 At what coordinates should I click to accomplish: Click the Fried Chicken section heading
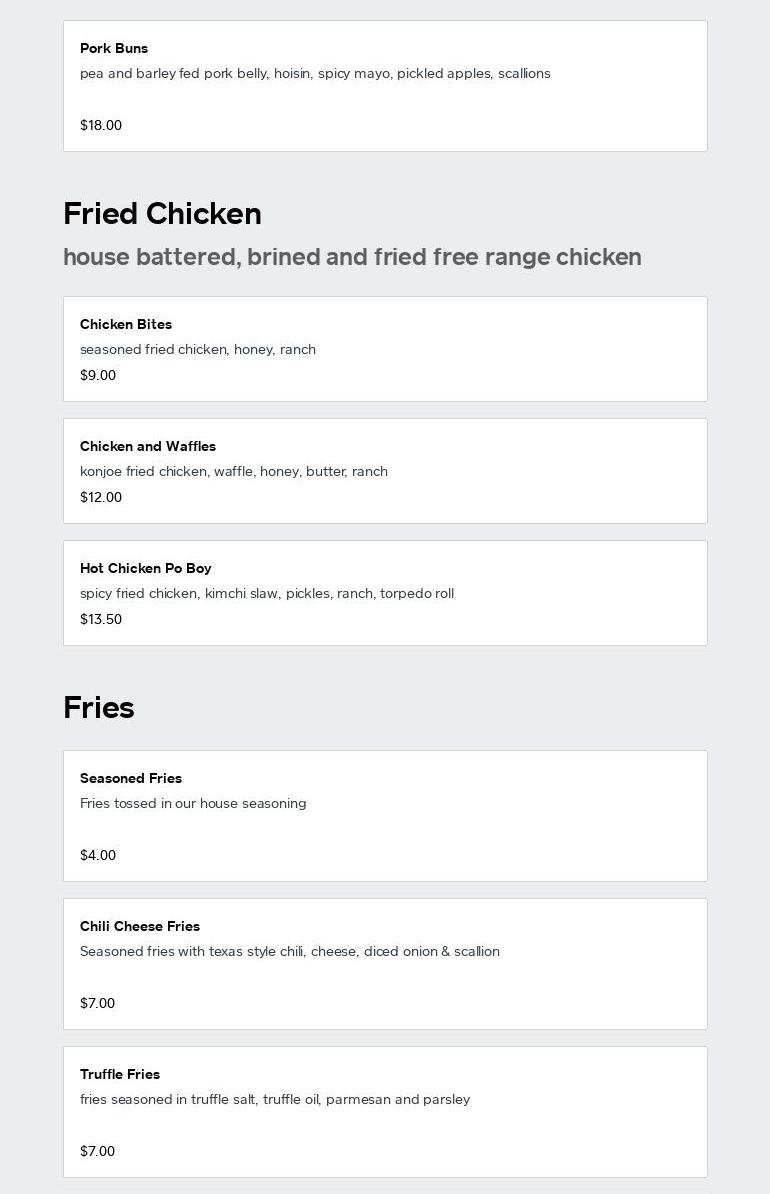(162, 213)
